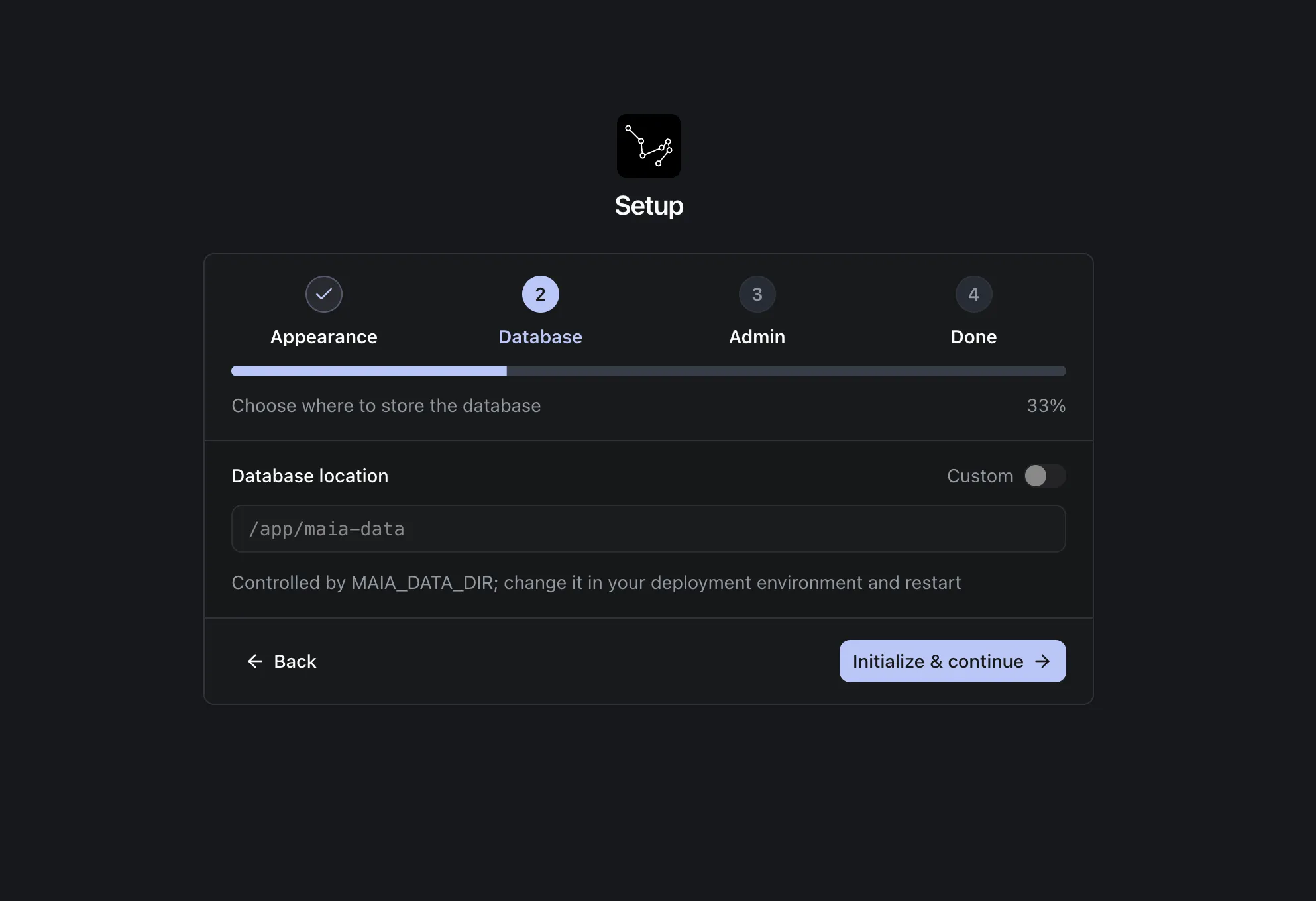Click the toggle knob next to Custom

pos(1036,476)
